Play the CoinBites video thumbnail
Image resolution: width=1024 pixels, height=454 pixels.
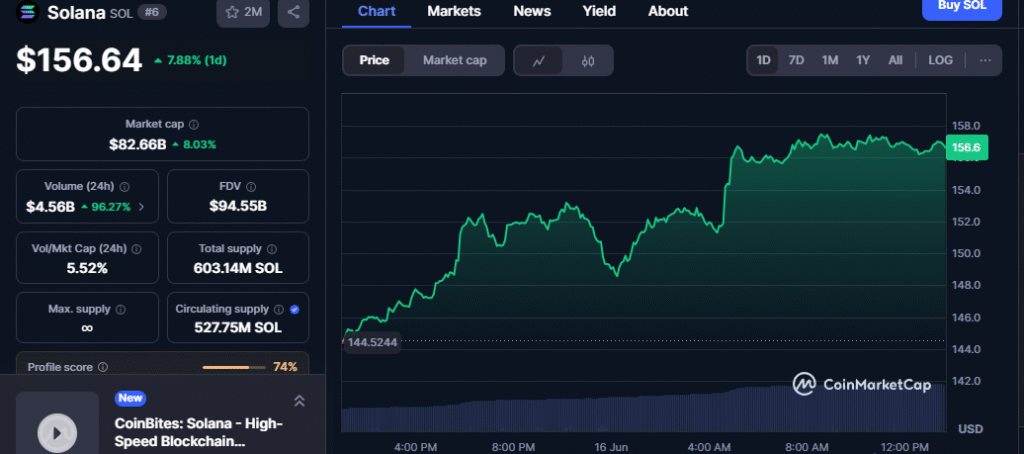click(x=57, y=431)
